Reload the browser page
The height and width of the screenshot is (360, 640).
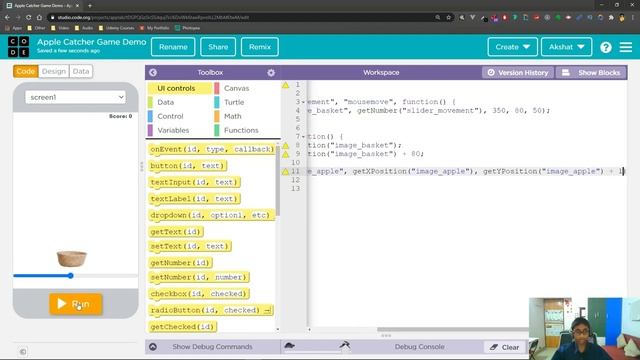point(28,18)
